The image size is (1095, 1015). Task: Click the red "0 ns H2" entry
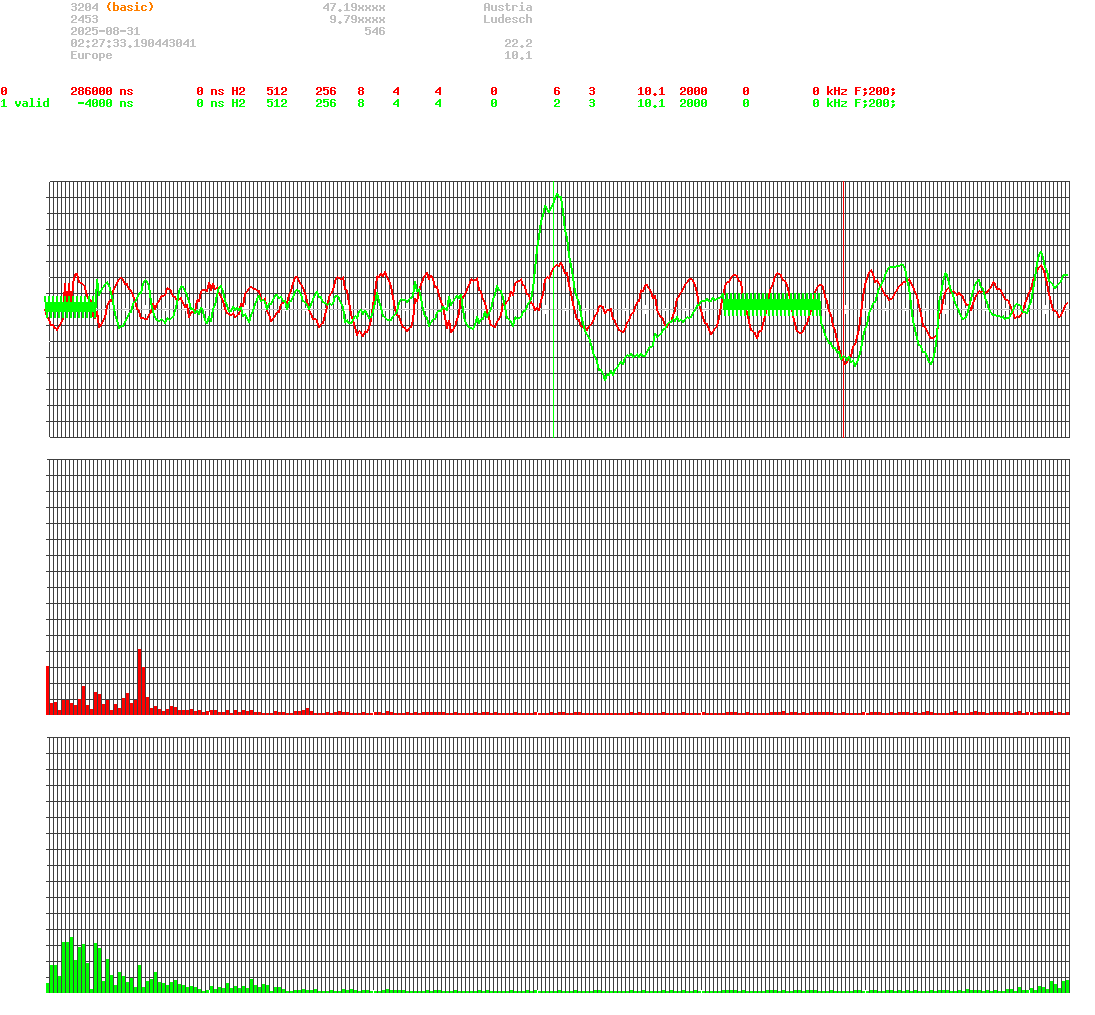coord(221,92)
